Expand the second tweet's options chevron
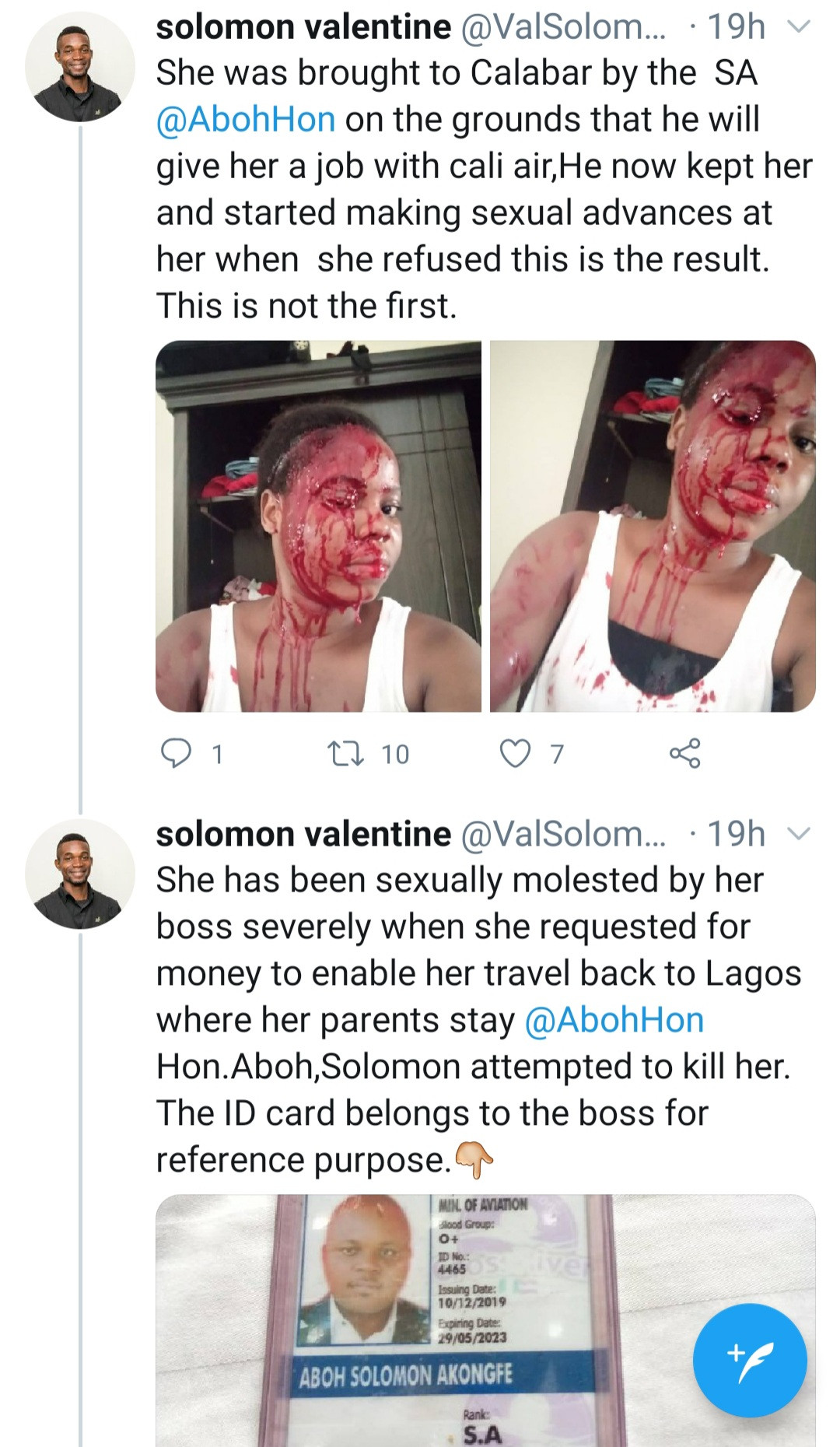This screenshot has width=840, height=1447. tap(799, 834)
